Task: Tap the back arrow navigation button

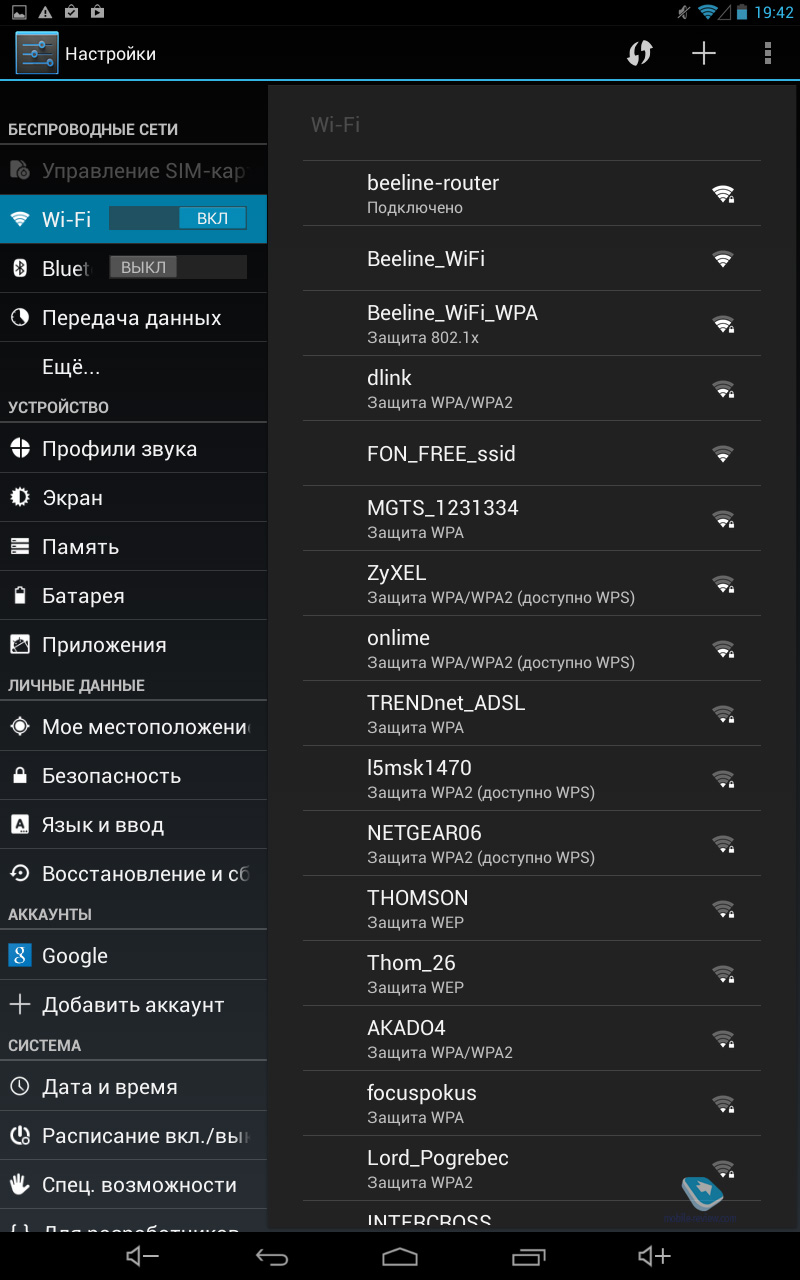Action: tap(271, 1257)
